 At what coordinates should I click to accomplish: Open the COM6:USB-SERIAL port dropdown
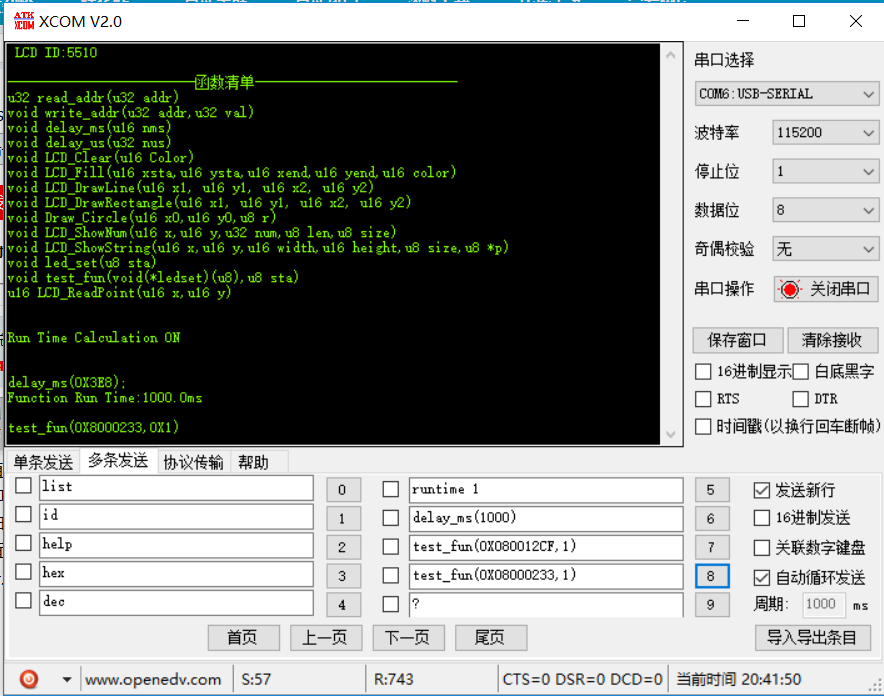(x=786, y=94)
